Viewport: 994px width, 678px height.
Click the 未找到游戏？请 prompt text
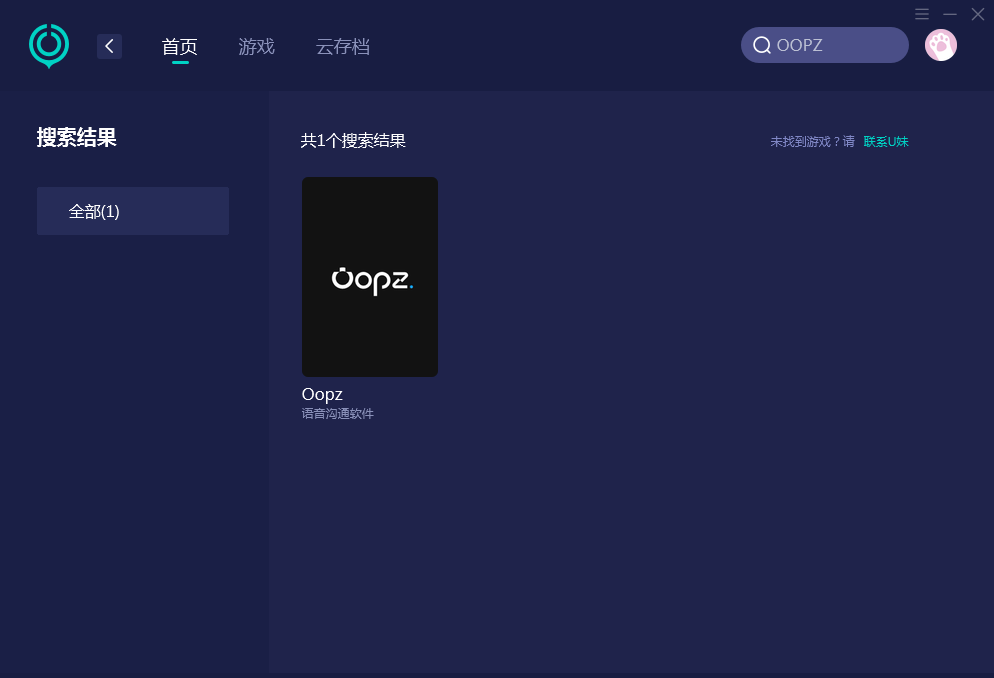coord(812,142)
